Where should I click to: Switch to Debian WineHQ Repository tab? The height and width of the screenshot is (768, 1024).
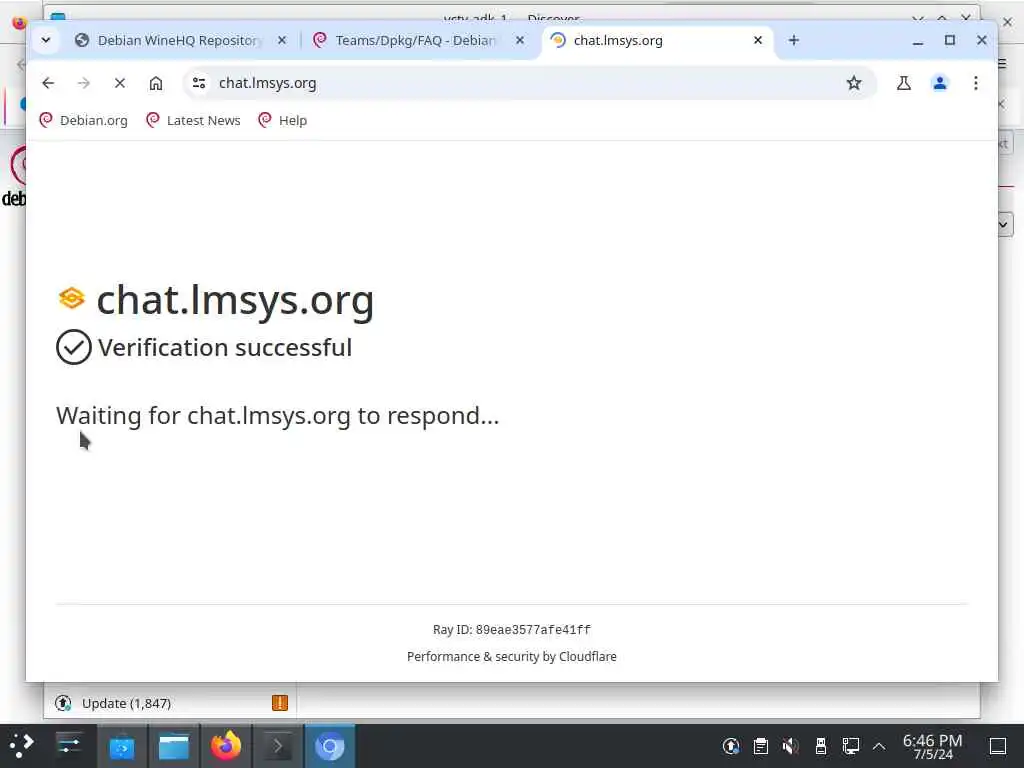click(x=180, y=40)
